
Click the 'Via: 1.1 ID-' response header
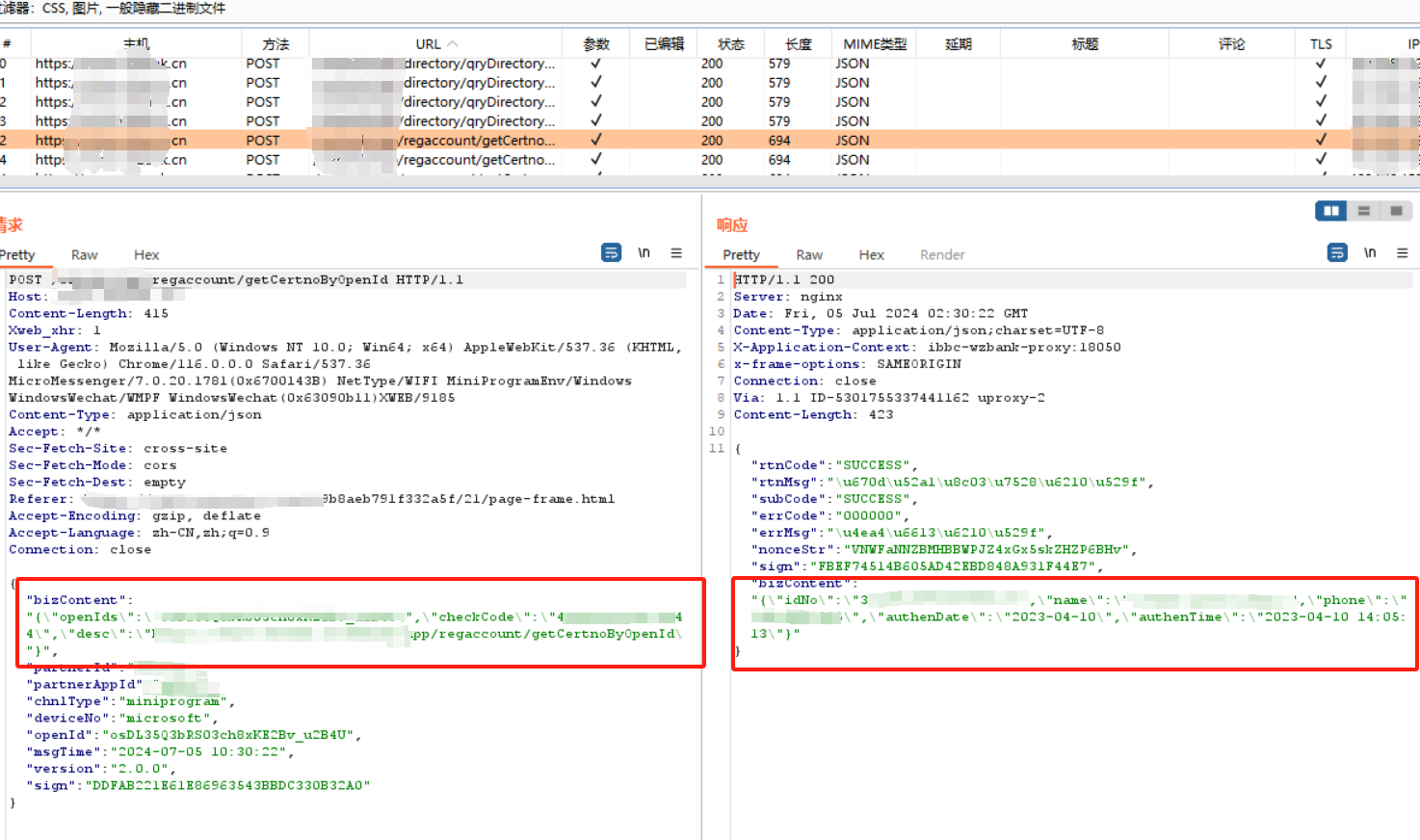(x=889, y=398)
